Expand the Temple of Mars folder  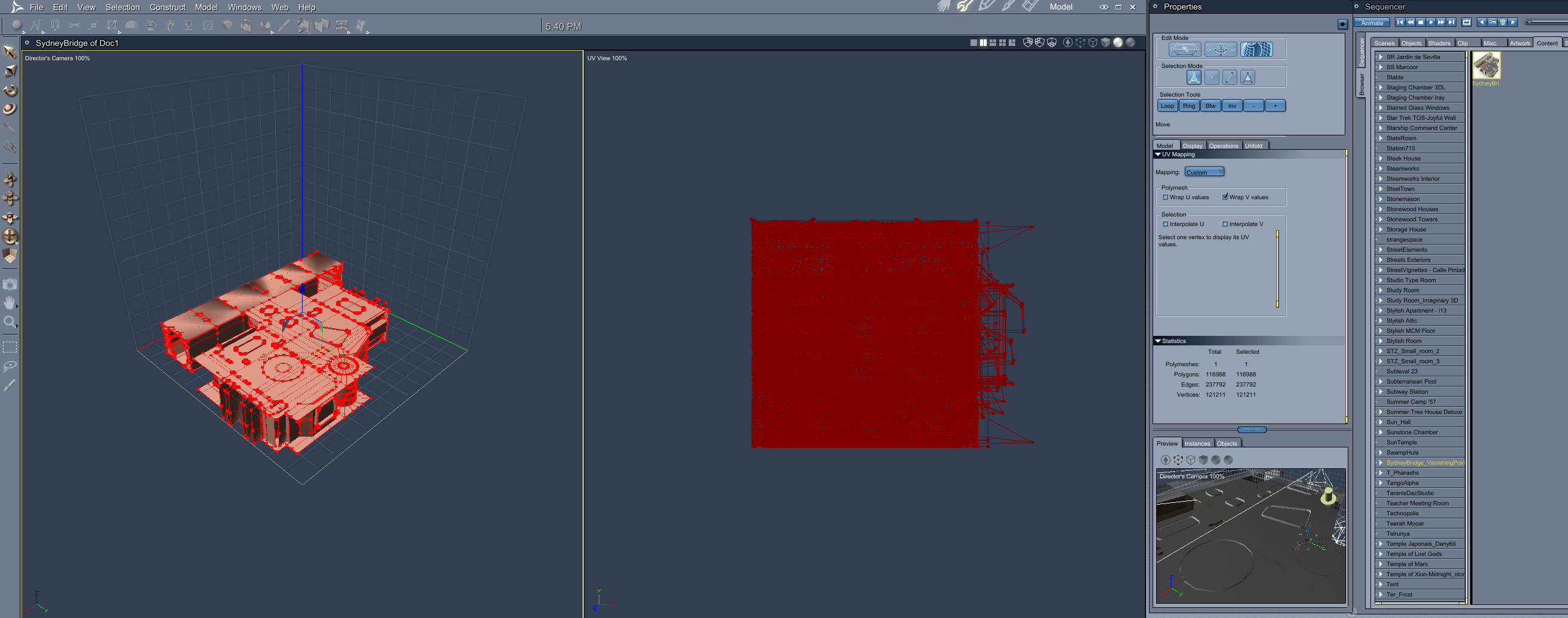point(1381,564)
